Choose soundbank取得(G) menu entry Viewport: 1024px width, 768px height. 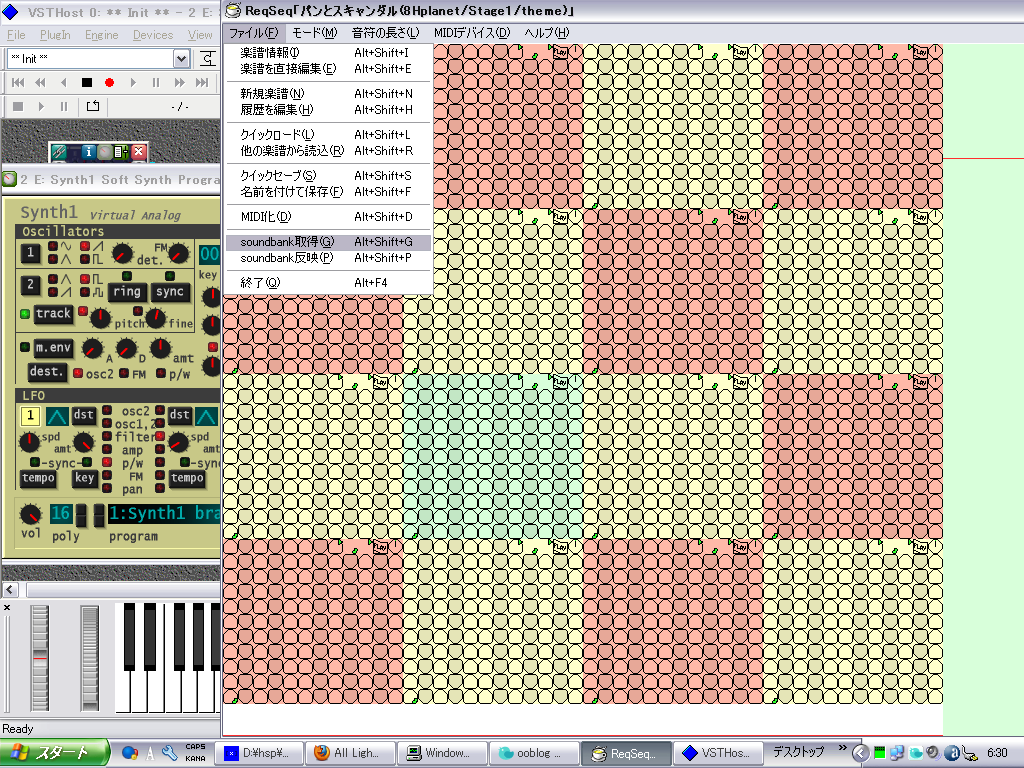pyautogui.click(x=328, y=242)
